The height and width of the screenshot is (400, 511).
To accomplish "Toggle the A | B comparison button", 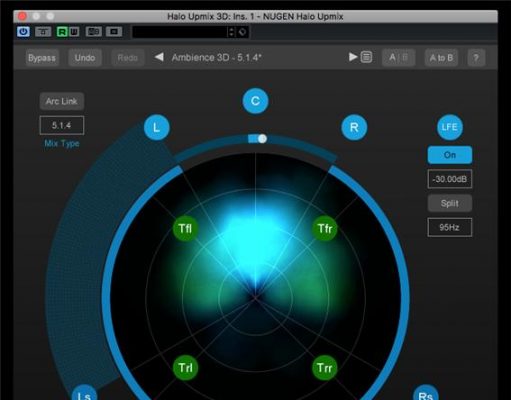I will 398,58.
